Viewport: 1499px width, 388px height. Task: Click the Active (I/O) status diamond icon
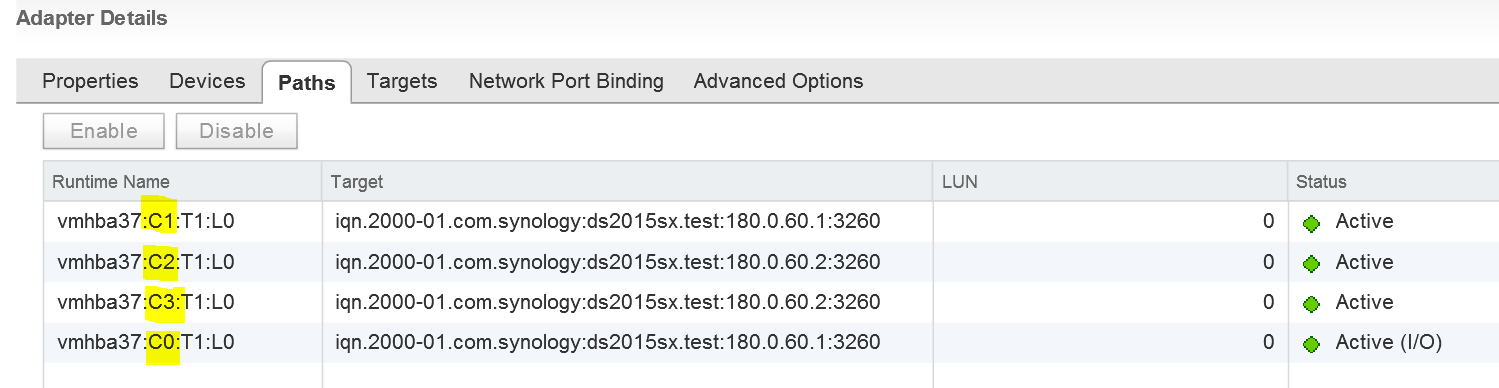(1312, 343)
